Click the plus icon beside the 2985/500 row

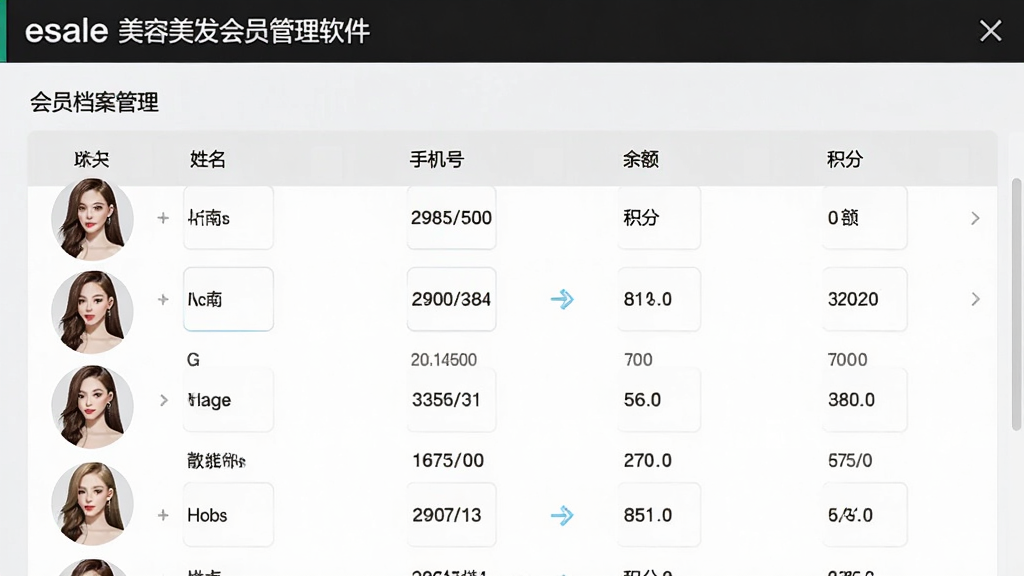(x=163, y=218)
